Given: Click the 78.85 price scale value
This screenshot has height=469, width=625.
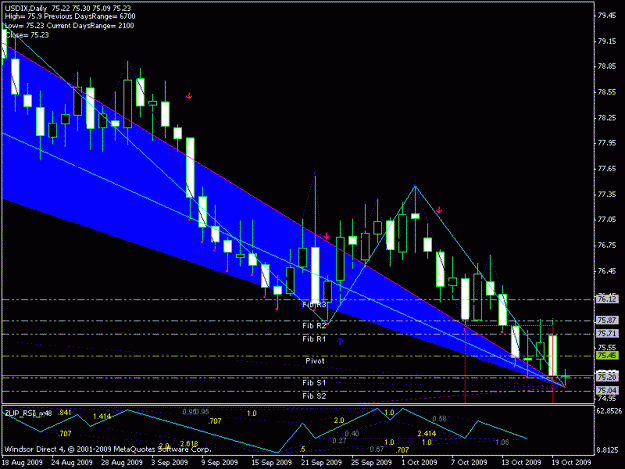Looking at the screenshot, I should tap(607, 67).
